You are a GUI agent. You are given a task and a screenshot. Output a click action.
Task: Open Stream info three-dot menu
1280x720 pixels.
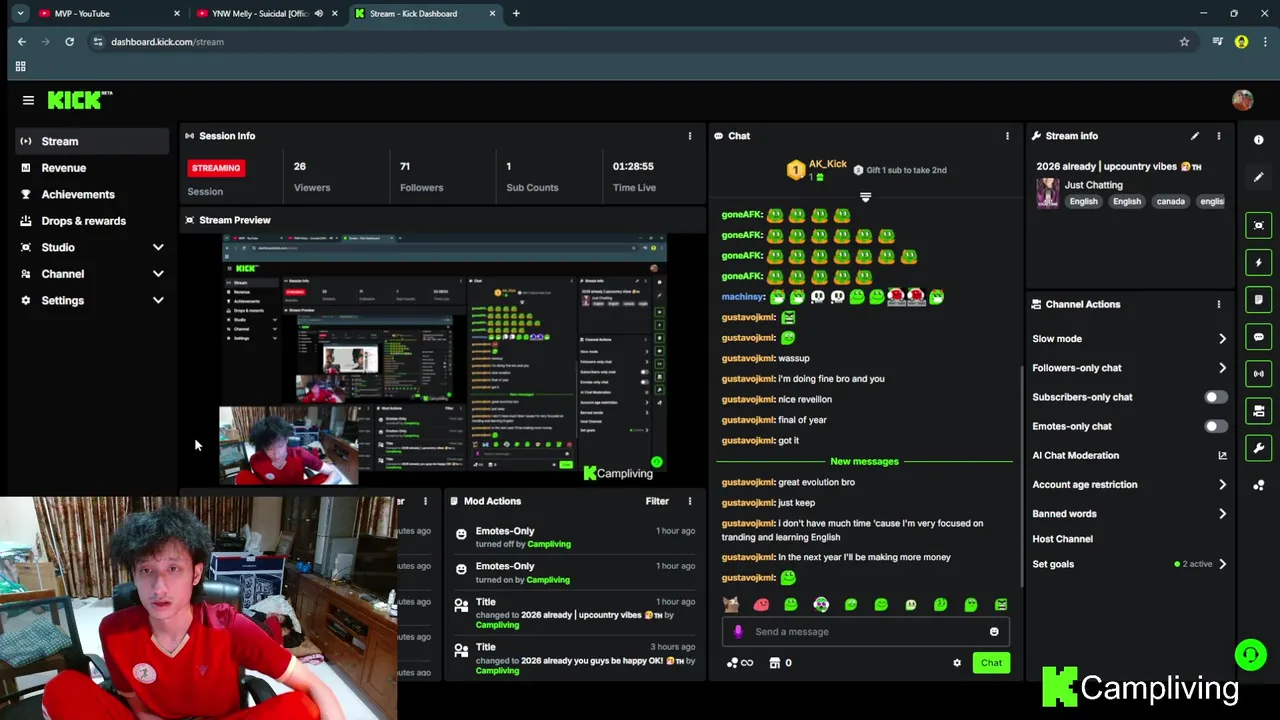click(x=1218, y=136)
